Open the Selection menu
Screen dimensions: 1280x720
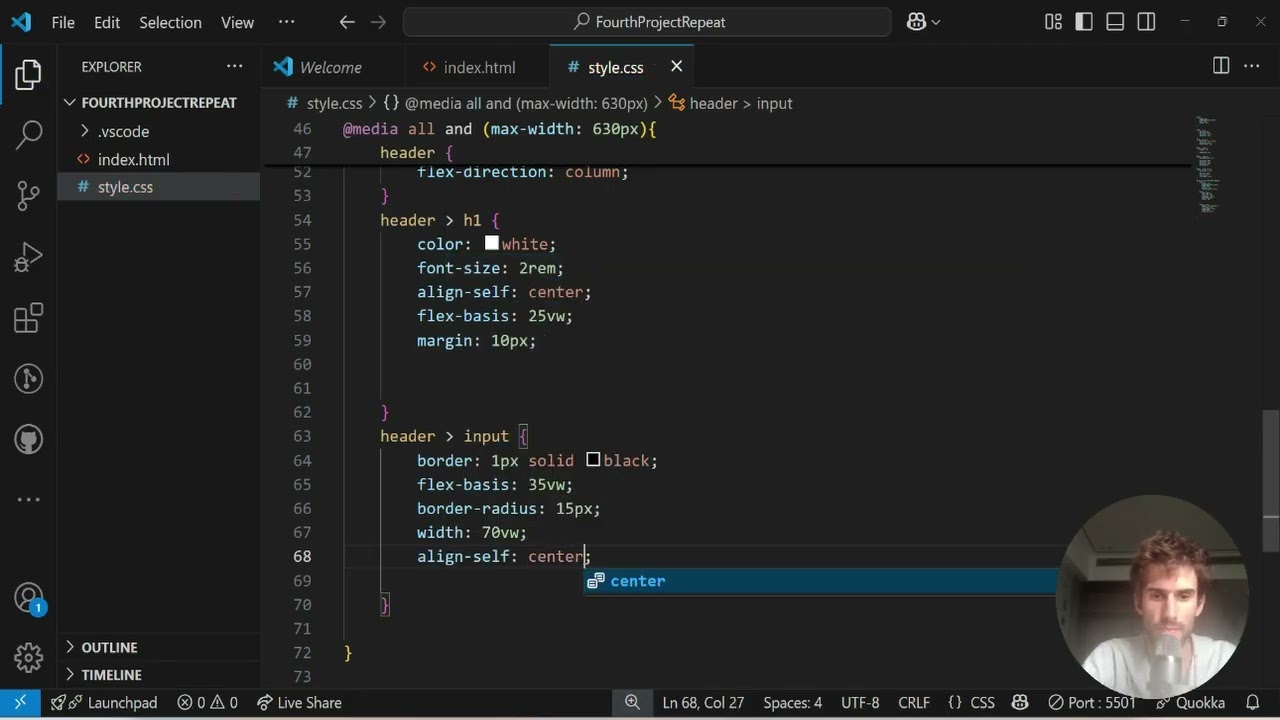pos(170,22)
